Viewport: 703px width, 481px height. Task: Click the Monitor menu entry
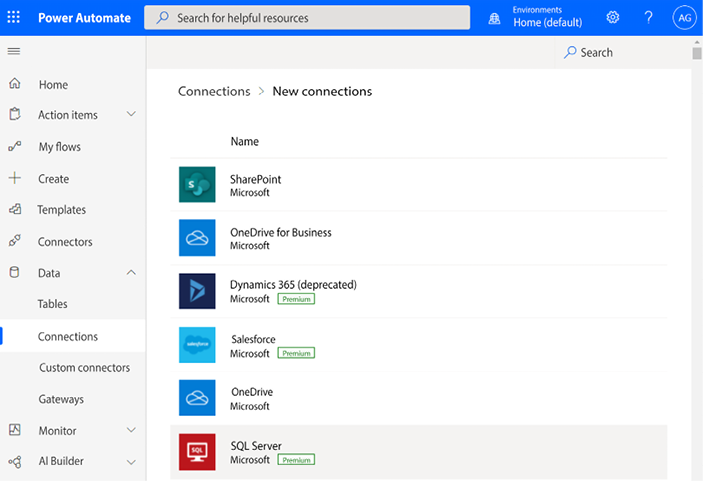[x=57, y=431]
